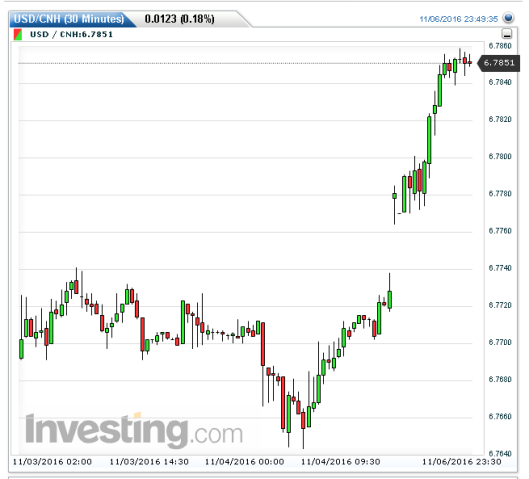Click the tall red candle falling from 6.7710

tap(263, 344)
